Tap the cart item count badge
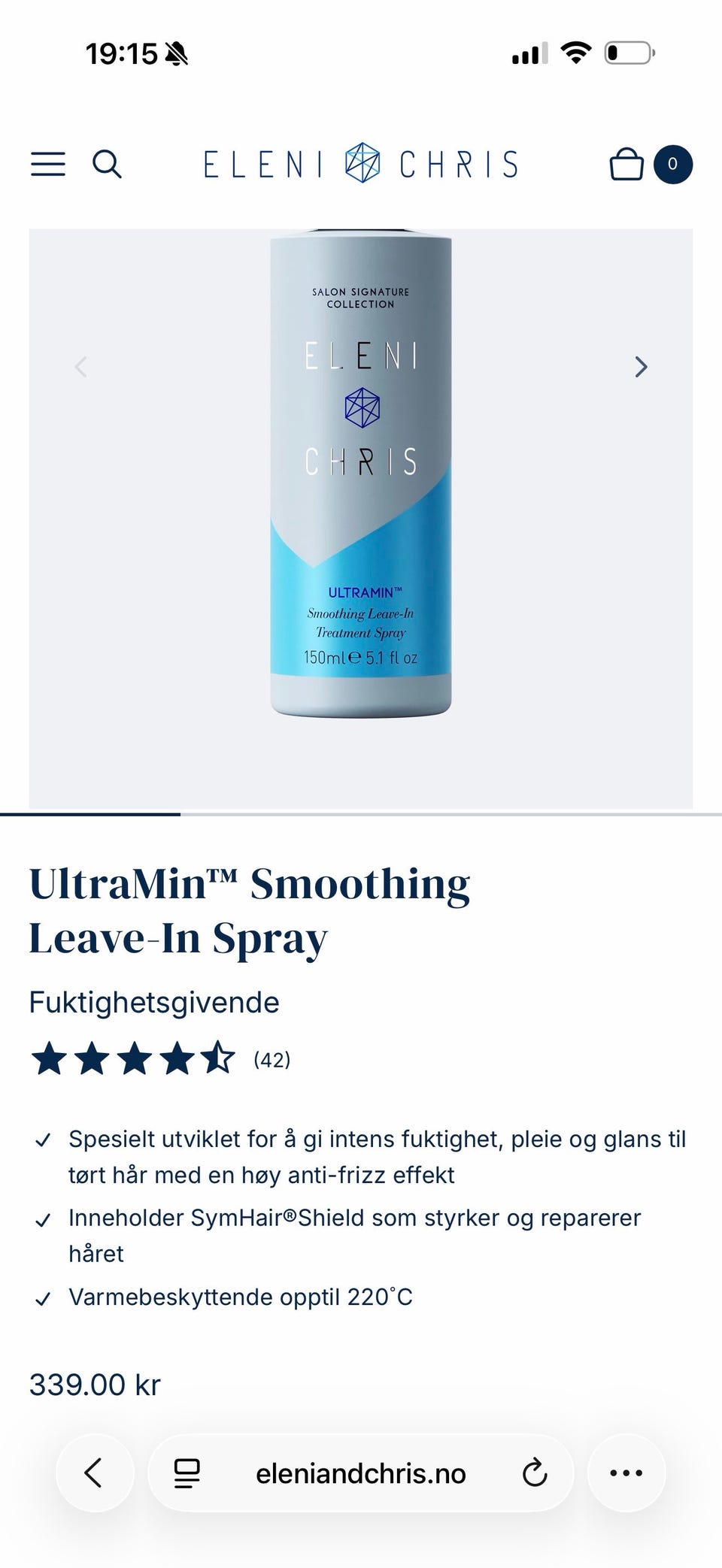Image resolution: width=722 pixels, height=1568 pixels. pyautogui.click(x=672, y=164)
